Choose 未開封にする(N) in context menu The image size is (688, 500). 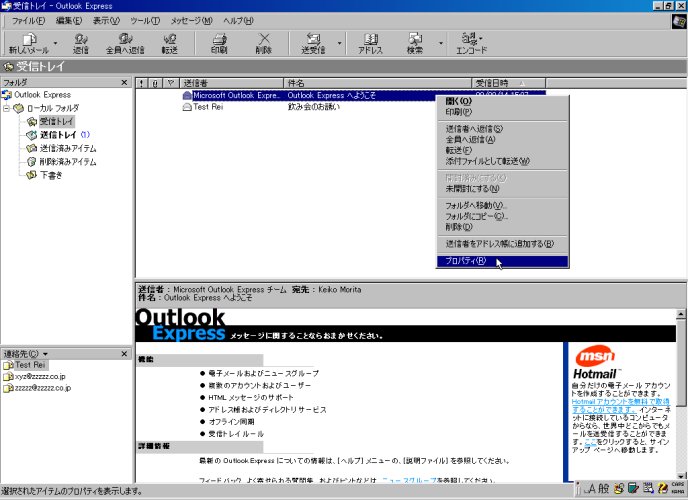point(502,189)
